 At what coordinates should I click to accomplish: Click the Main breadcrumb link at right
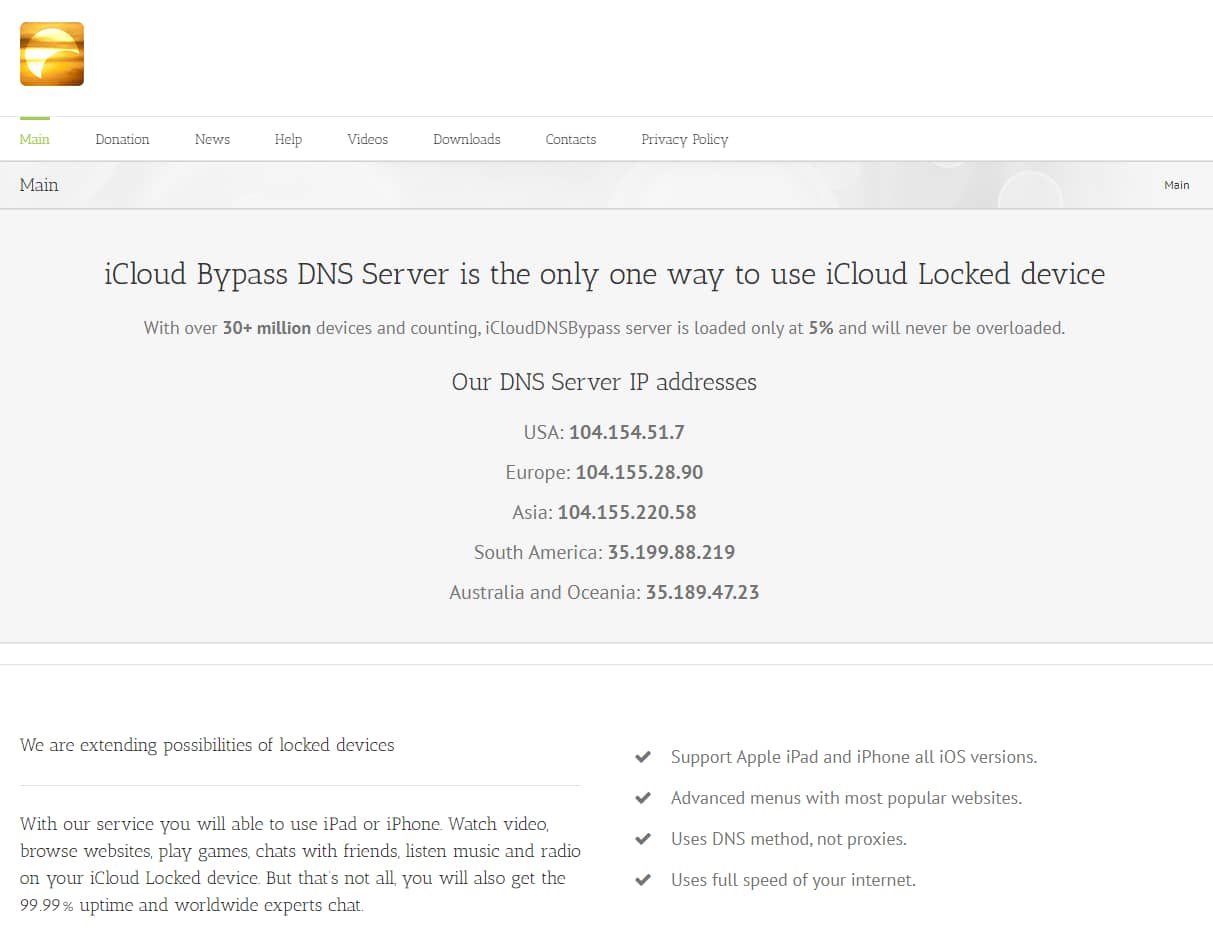click(x=1177, y=185)
